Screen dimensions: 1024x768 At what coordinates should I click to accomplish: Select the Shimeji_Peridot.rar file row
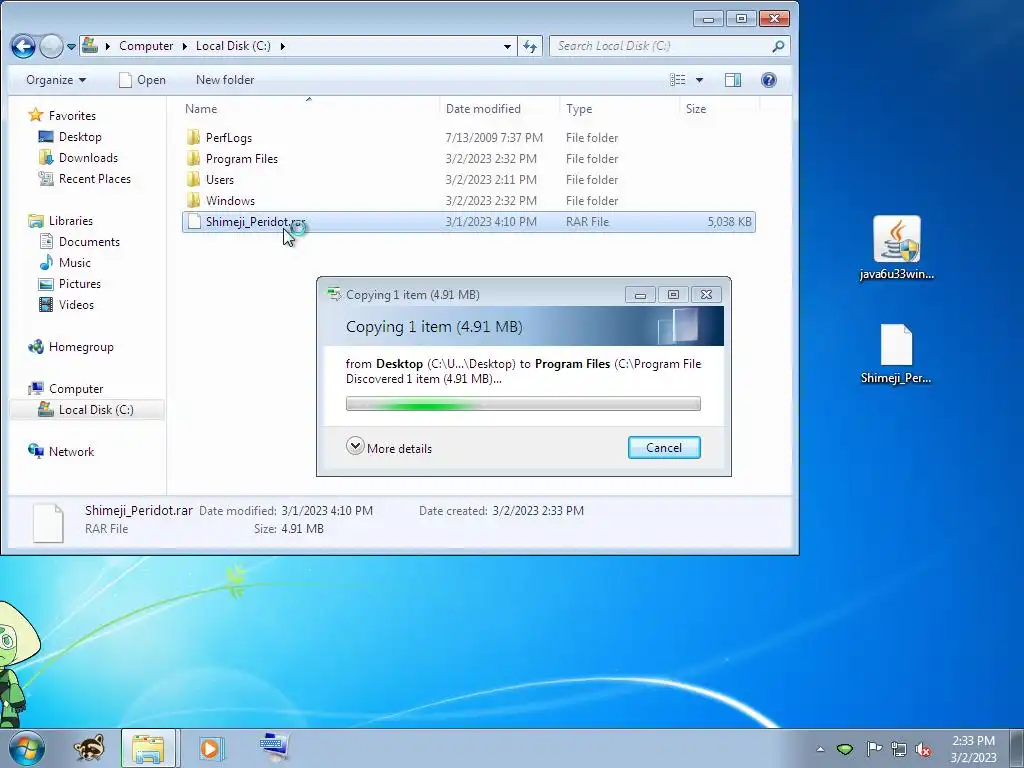468,221
